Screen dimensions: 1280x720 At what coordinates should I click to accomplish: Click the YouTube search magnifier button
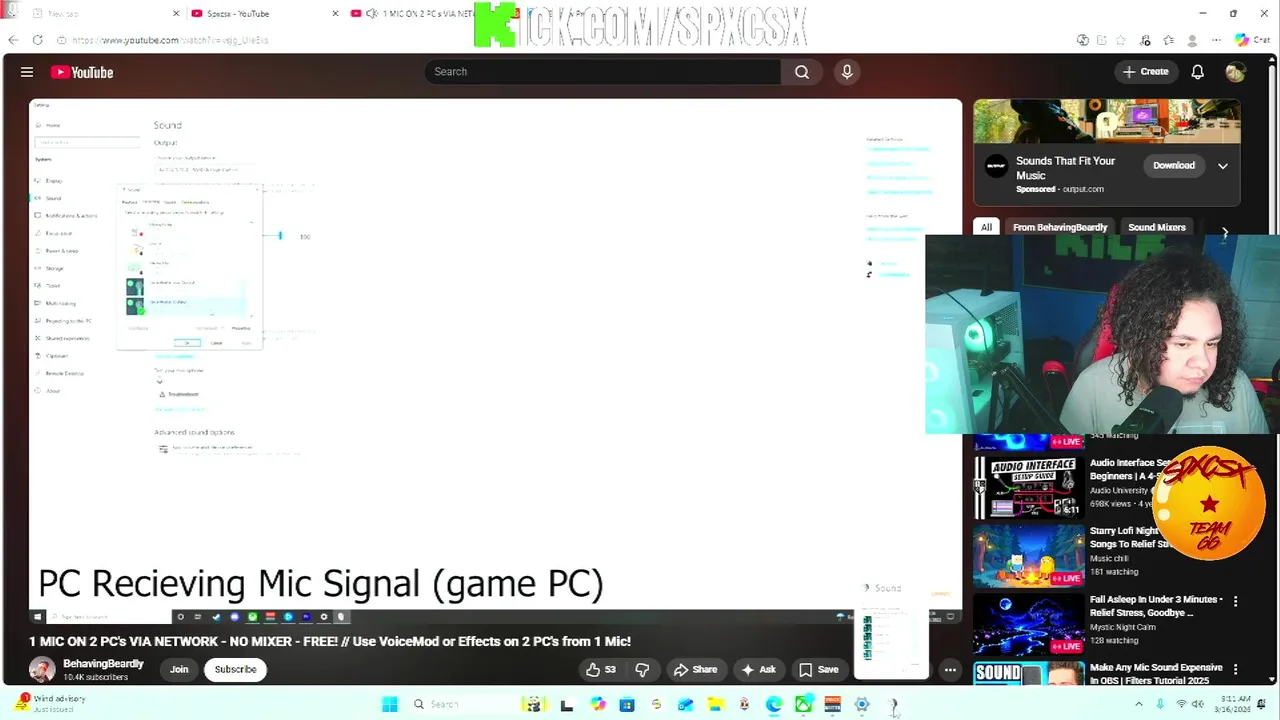coord(802,72)
